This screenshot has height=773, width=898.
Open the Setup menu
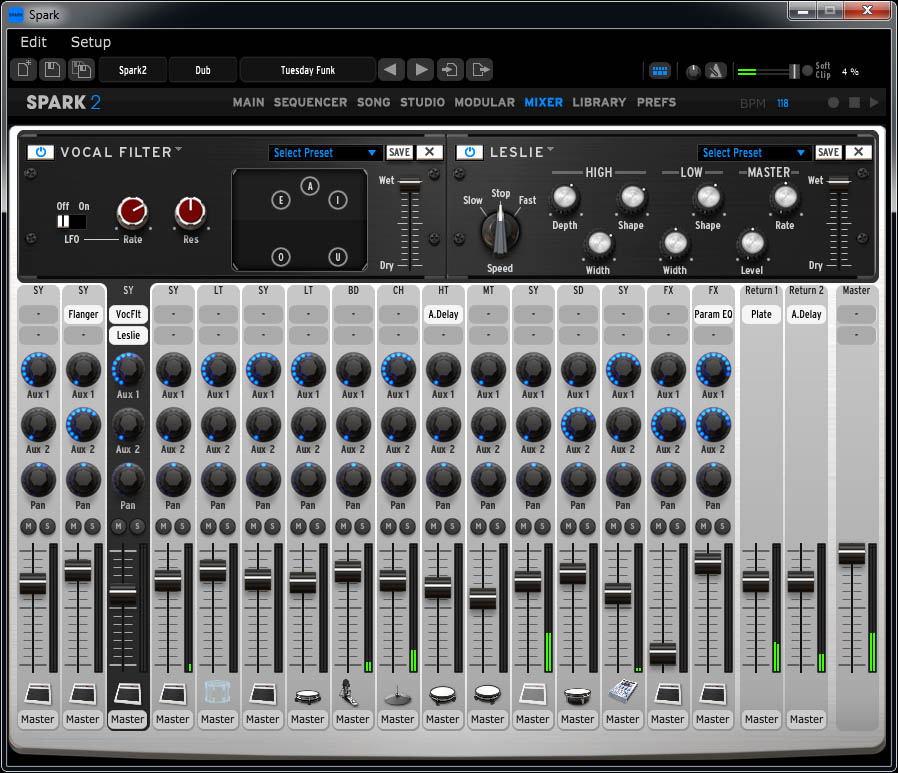point(90,42)
